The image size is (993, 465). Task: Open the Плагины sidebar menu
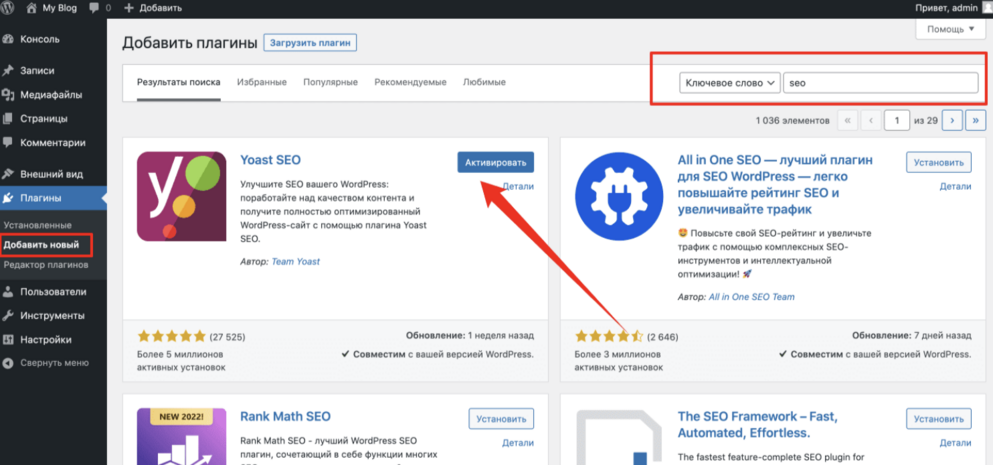(x=53, y=198)
